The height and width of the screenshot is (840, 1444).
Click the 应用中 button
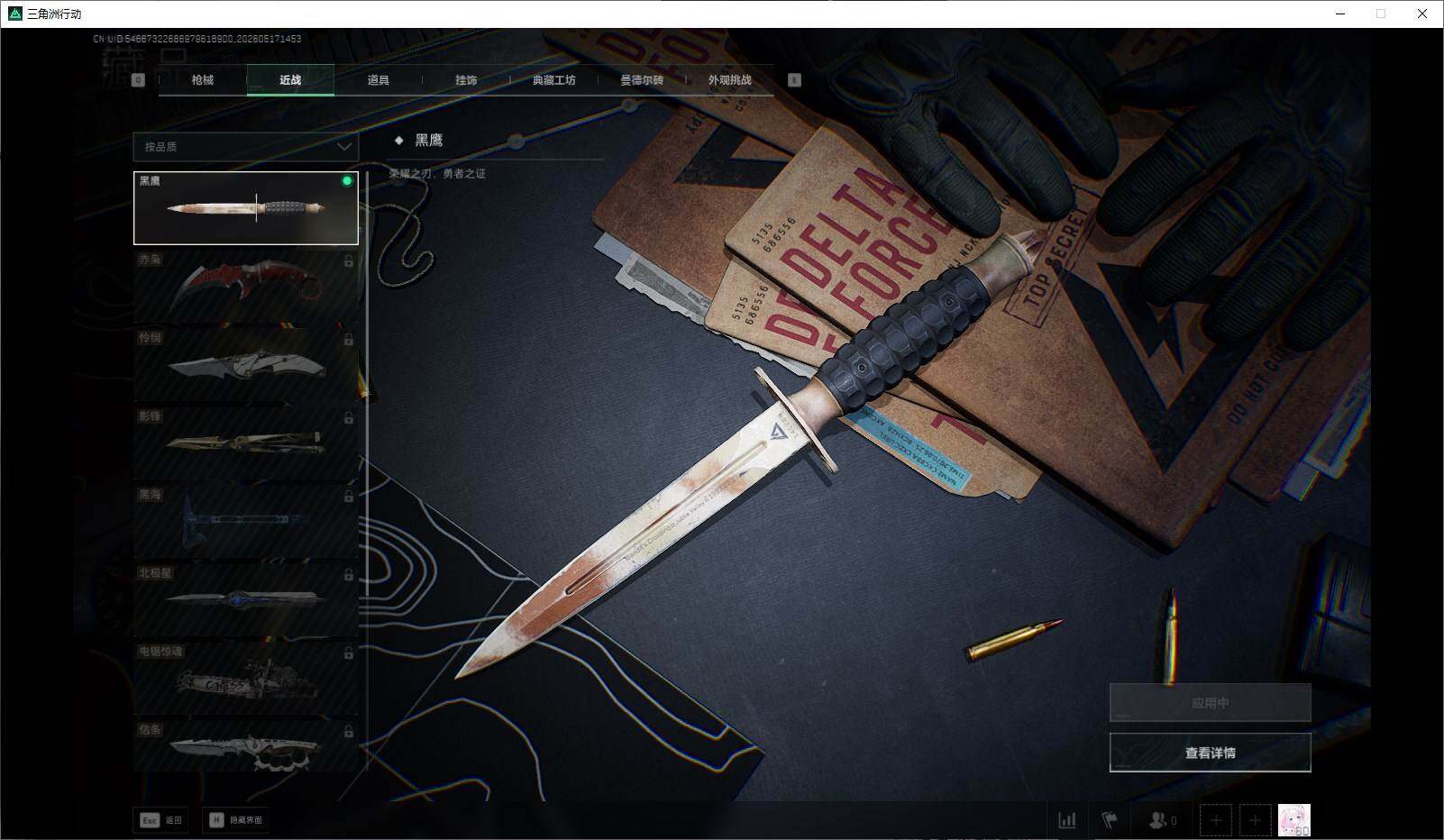click(1210, 702)
